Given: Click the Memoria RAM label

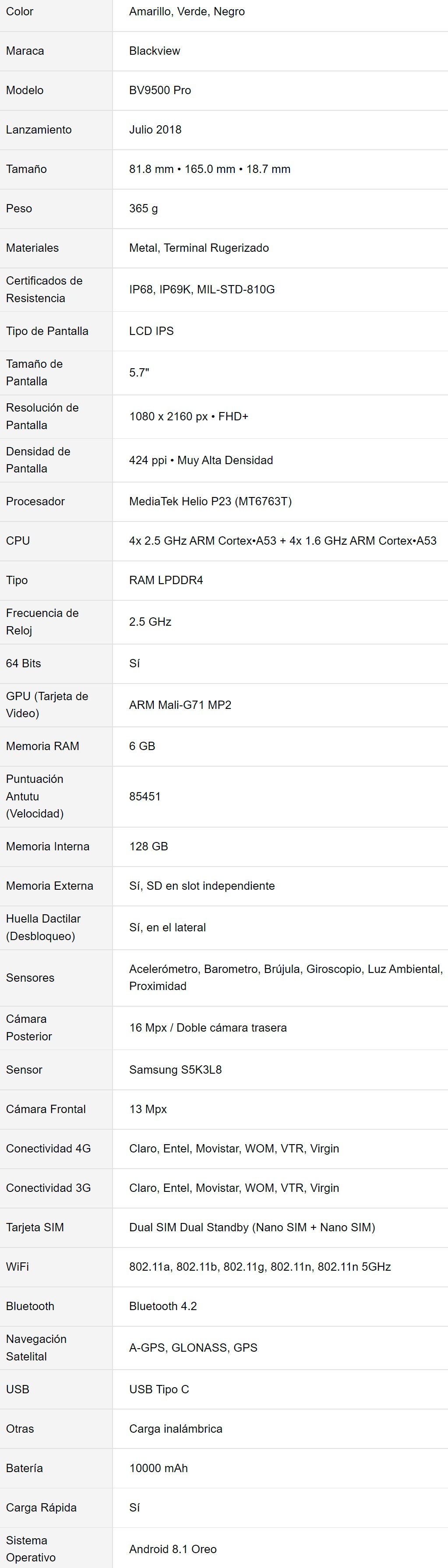Looking at the screenshot, I should (42, 746).
